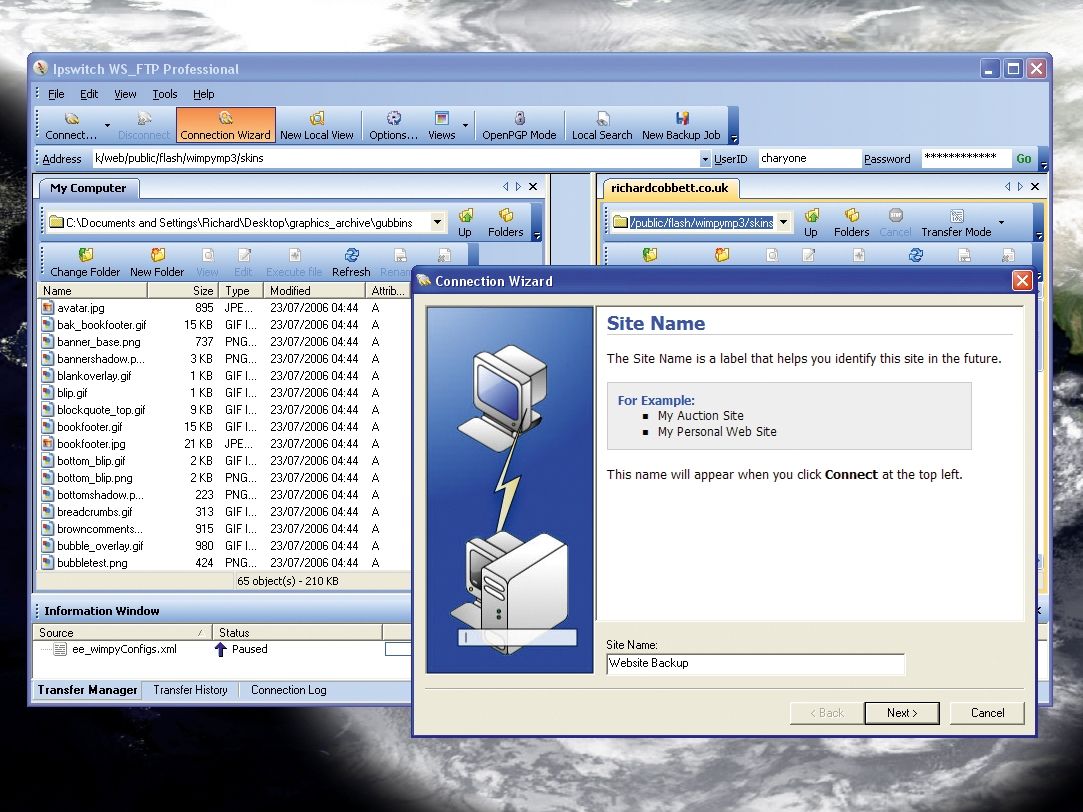Open the Edit menu
1083x812 pixels.
[89, 94]
